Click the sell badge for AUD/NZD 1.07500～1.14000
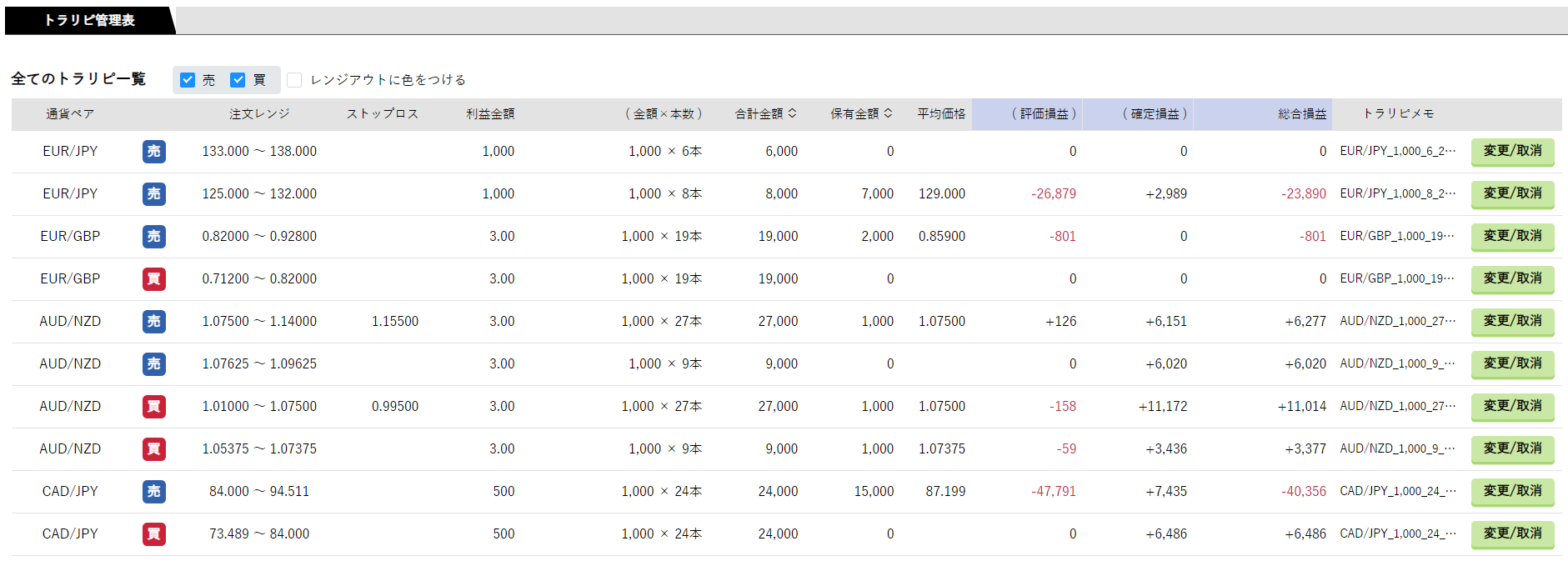1568x566 pixels. pyautogui.click(x=154, y=322)
